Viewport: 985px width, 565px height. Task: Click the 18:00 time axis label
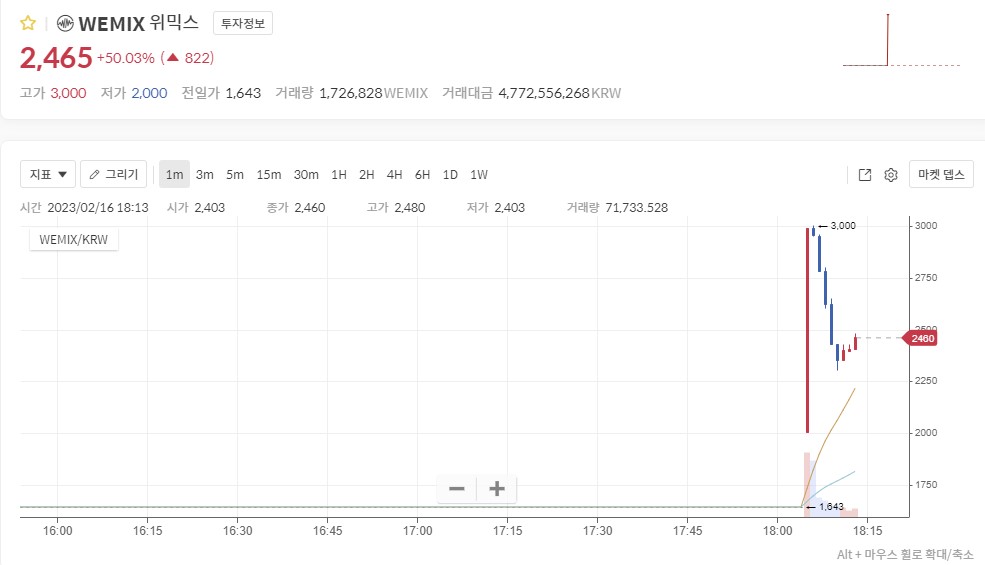(778, 530)
